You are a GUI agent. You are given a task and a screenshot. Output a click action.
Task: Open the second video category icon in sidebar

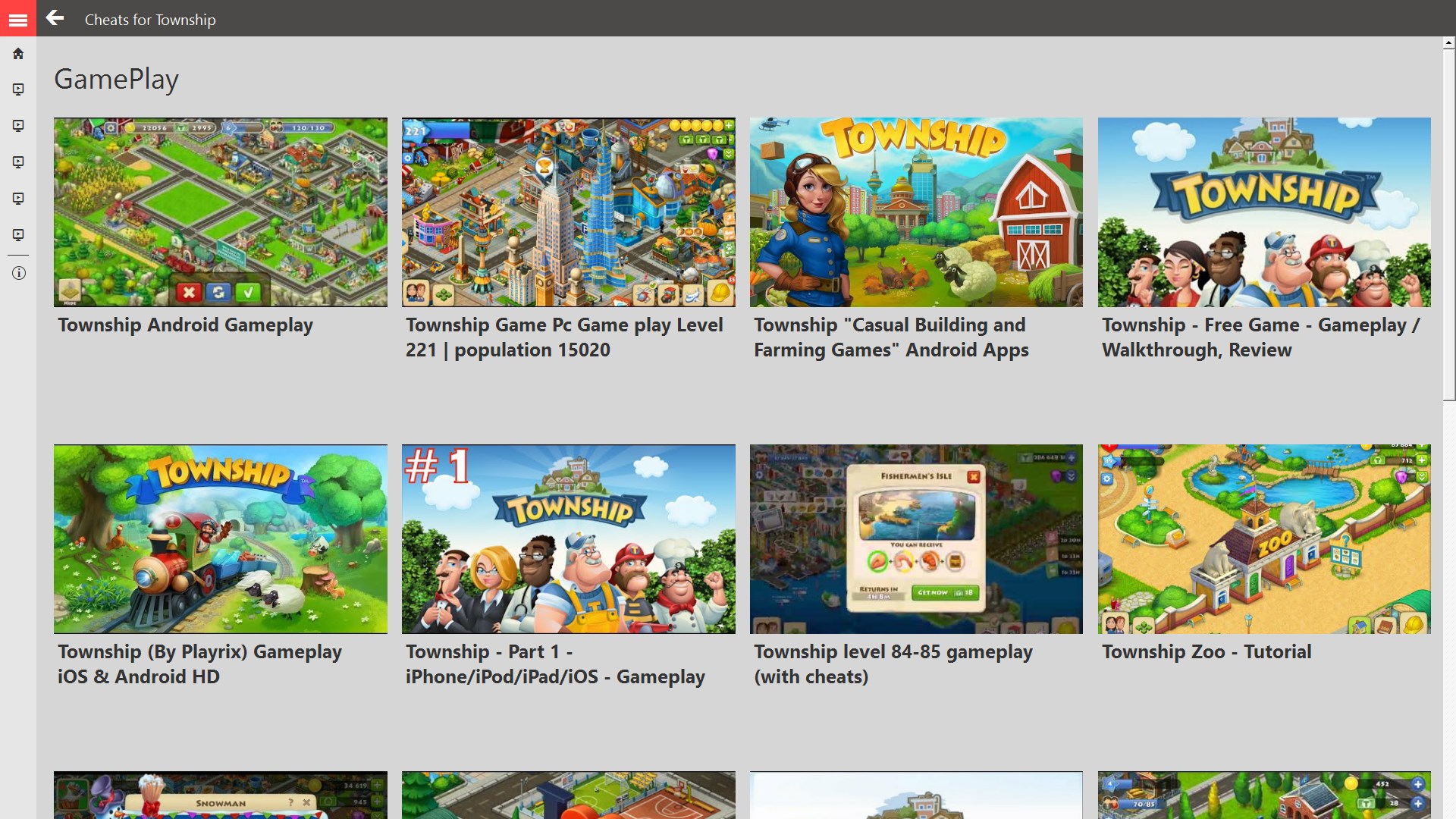17,125
